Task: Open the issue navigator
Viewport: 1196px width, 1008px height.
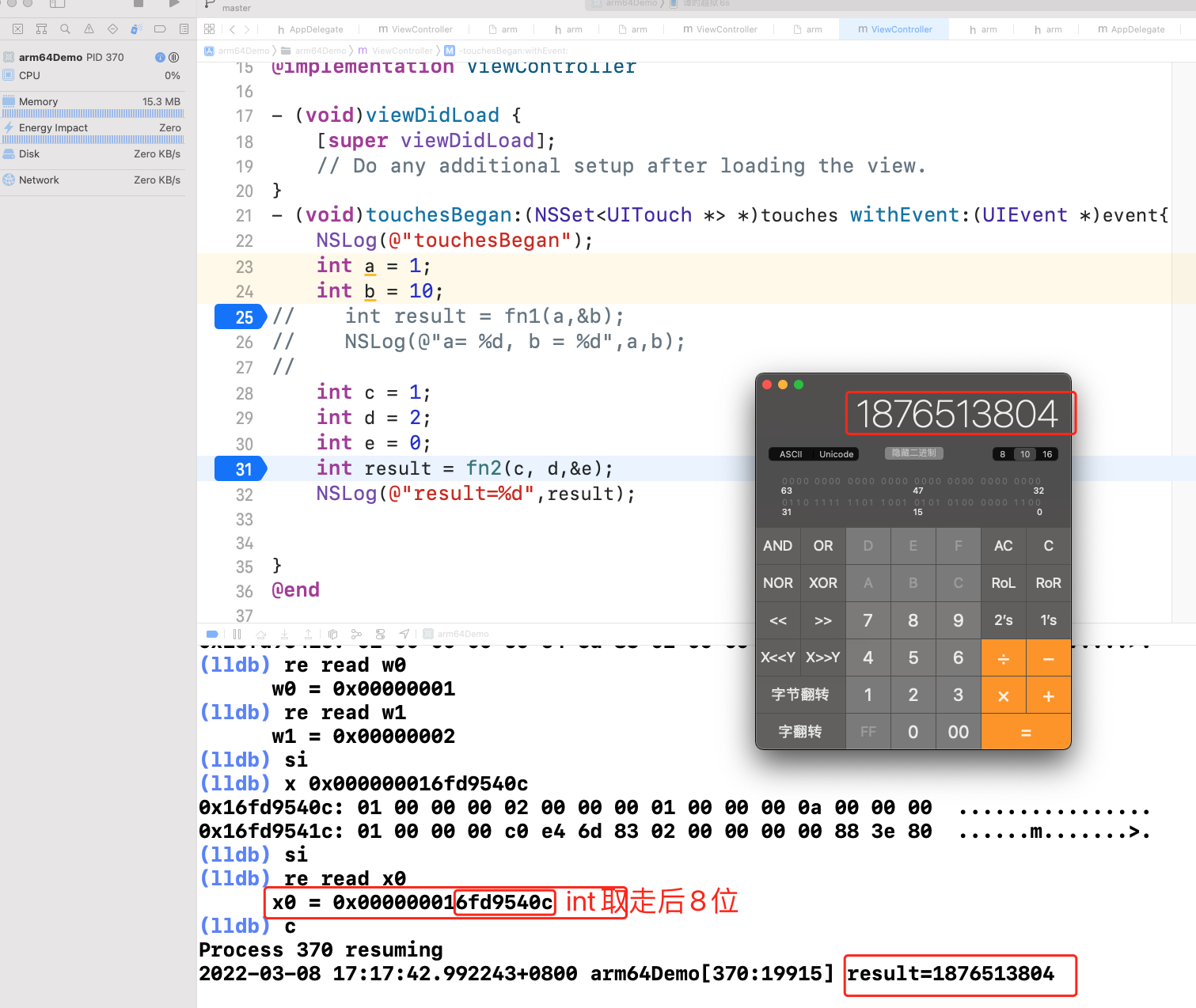Action: coord(89,29)
